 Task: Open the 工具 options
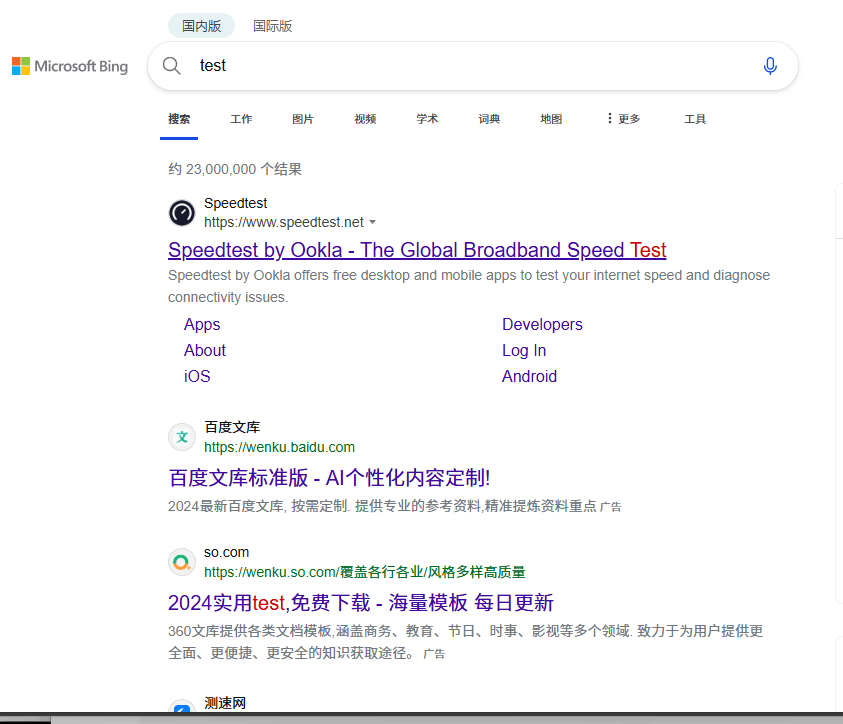[695, 119]
